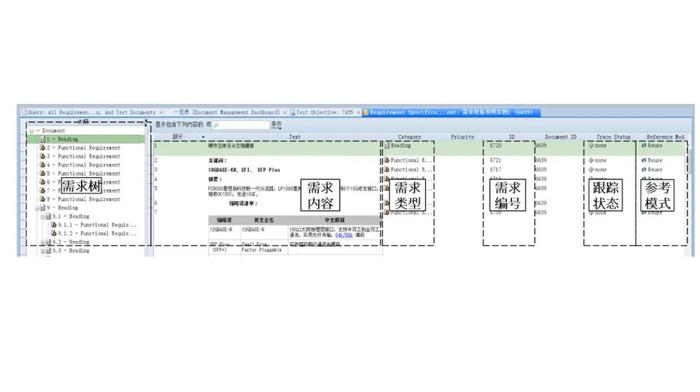Click the trace status icon in row 6717
Viewport: 700px width, 392px height.
(591, 170)
